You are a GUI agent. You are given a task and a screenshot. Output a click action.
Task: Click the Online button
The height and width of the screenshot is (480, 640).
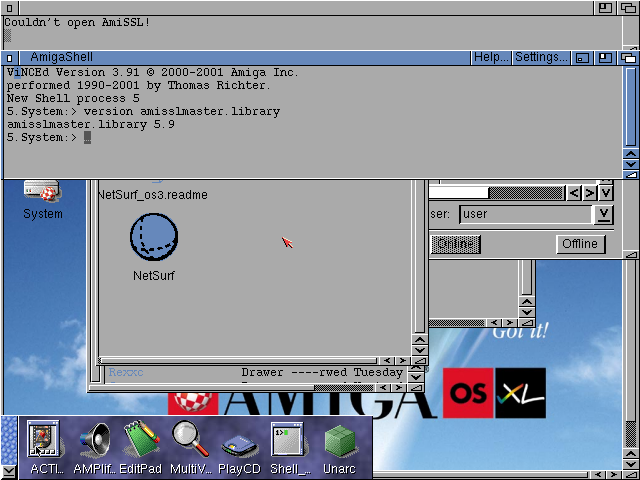point(456,244)
